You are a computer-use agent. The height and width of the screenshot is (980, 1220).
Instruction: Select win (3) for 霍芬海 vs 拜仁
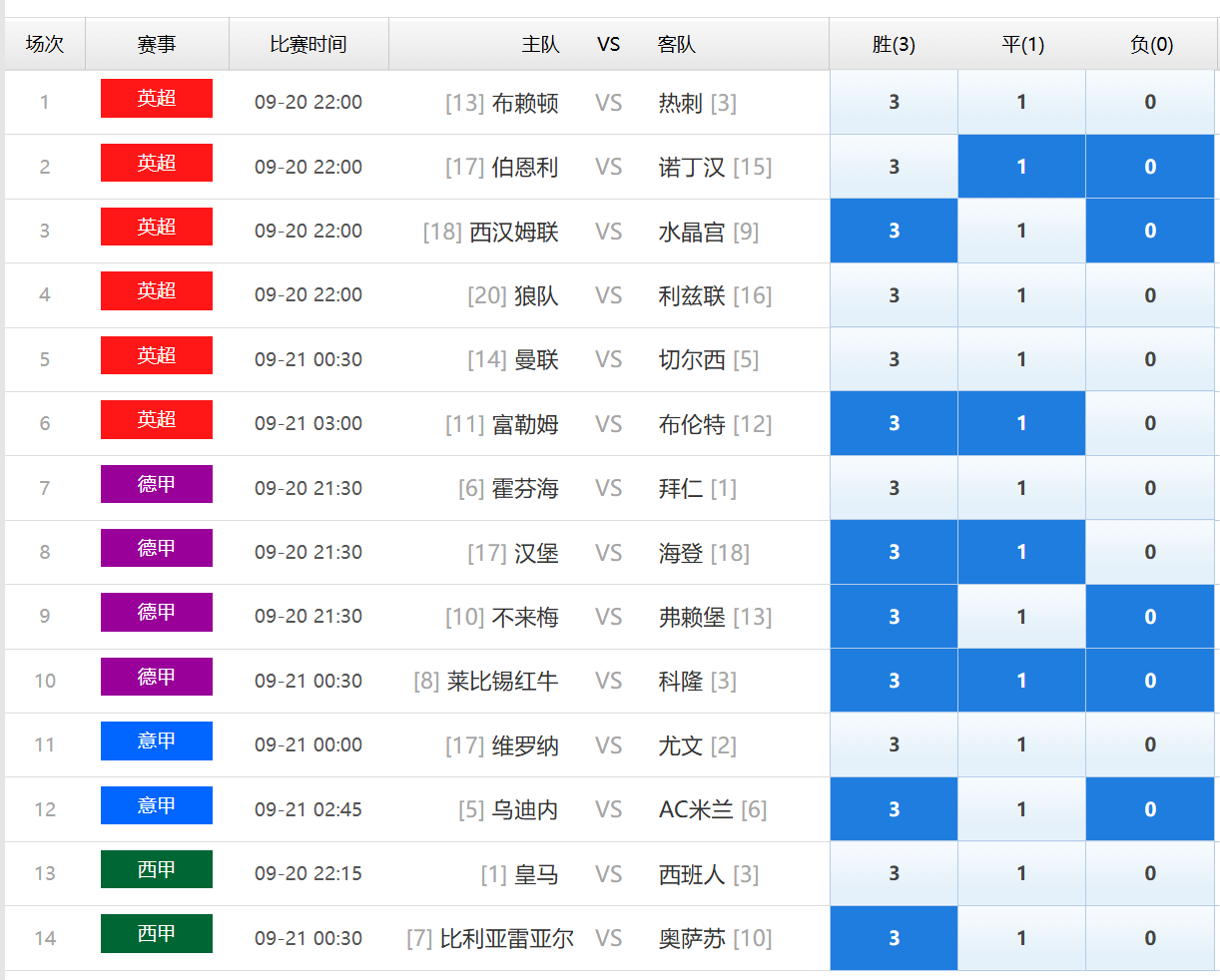click(894, 488)
